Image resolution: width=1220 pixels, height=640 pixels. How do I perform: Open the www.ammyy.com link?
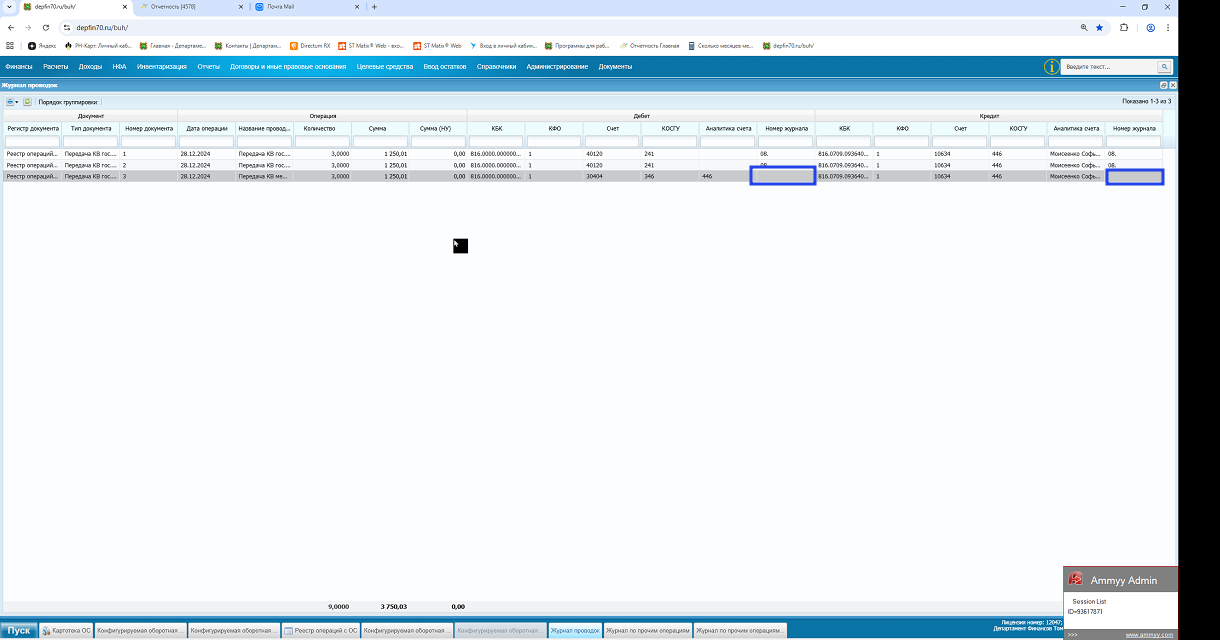click(x=1148, y=635)
